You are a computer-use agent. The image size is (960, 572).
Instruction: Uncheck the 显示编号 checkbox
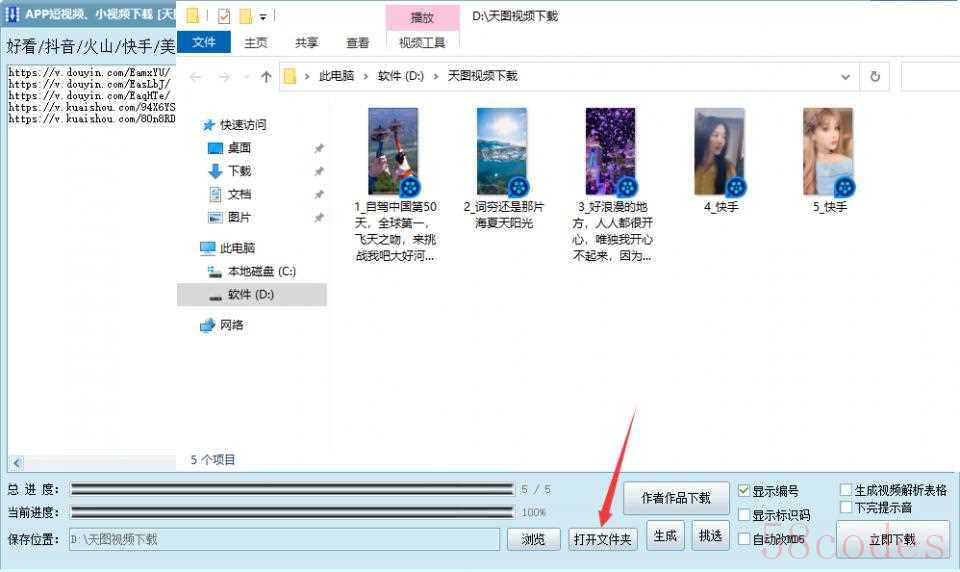click(744, 491)
